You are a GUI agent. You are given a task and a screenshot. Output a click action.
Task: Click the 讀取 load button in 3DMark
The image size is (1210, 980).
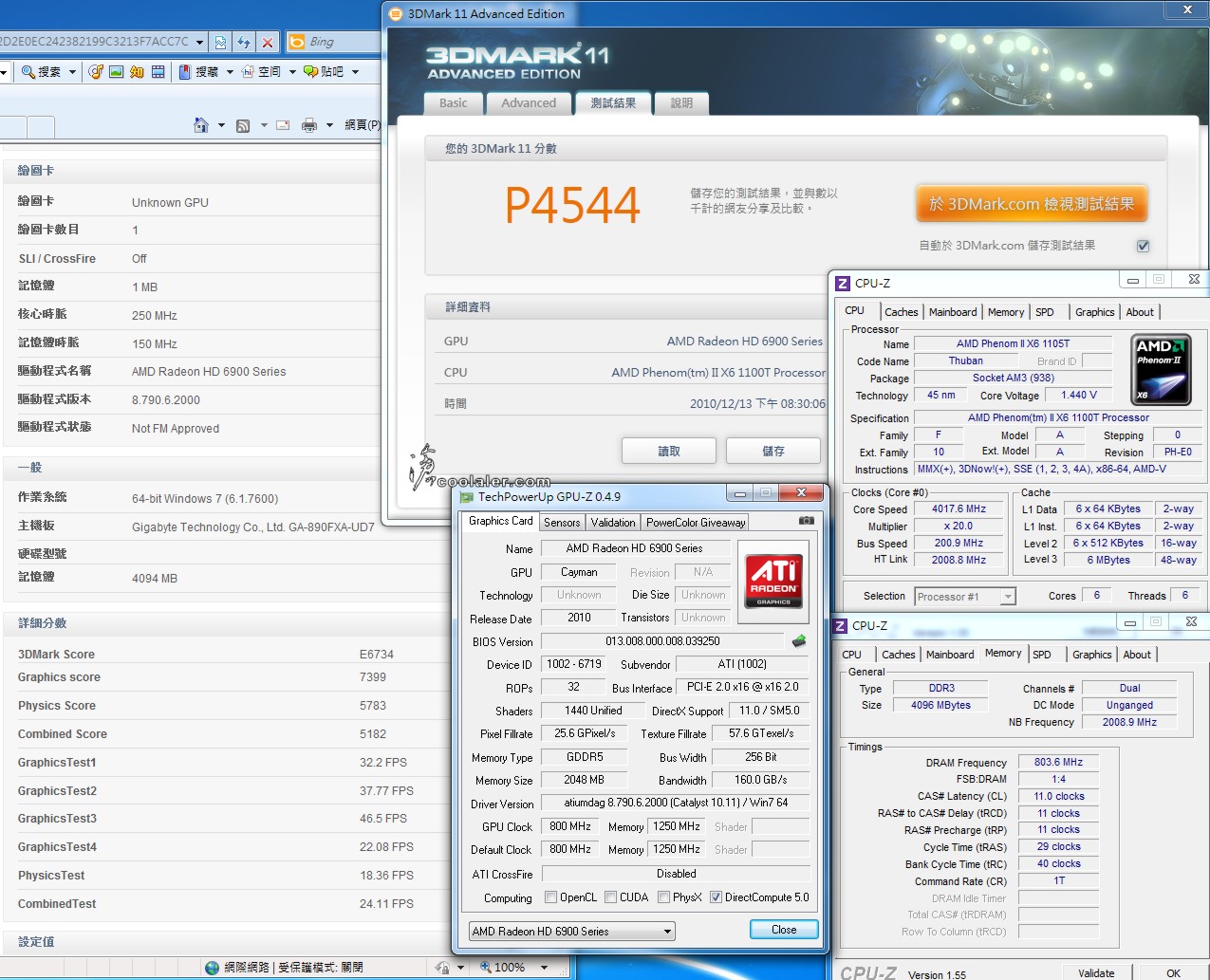(669, 452)
